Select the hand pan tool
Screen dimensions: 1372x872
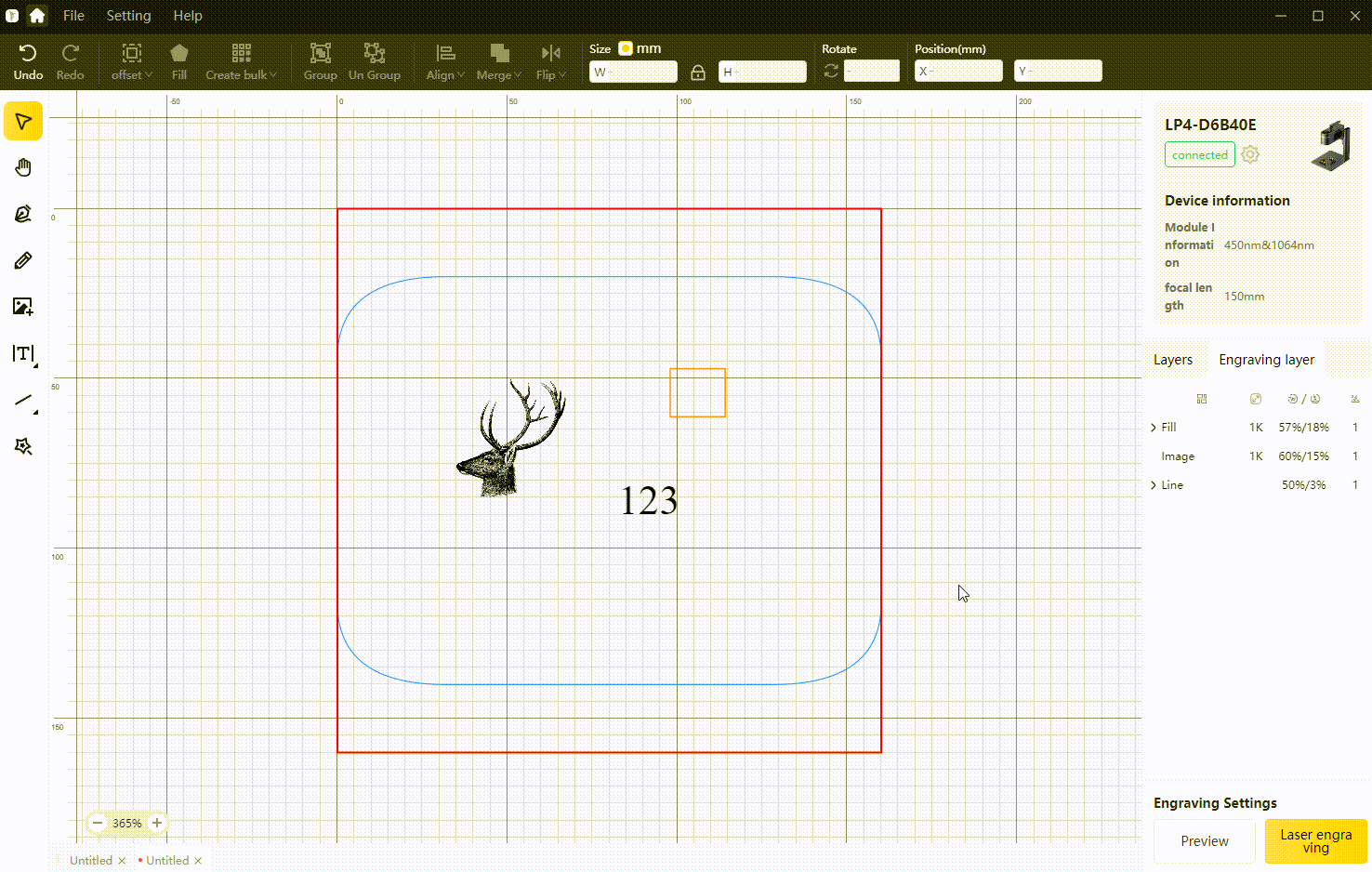(23, 167)
